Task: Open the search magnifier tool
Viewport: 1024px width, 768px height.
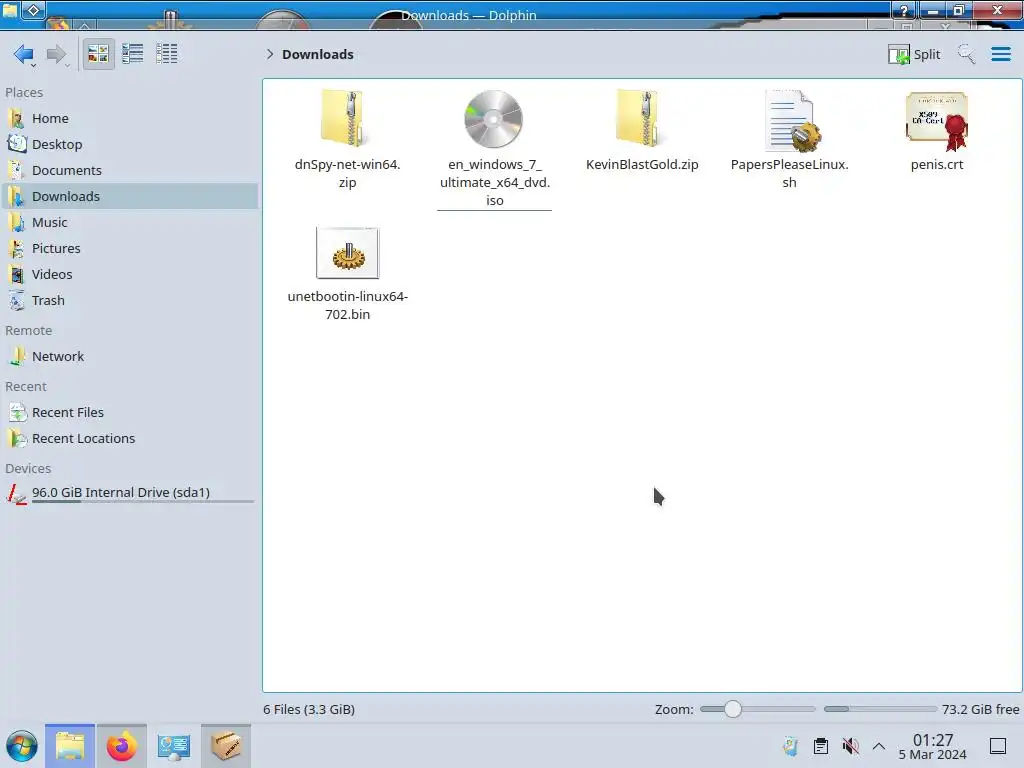Action: point(966,54)
